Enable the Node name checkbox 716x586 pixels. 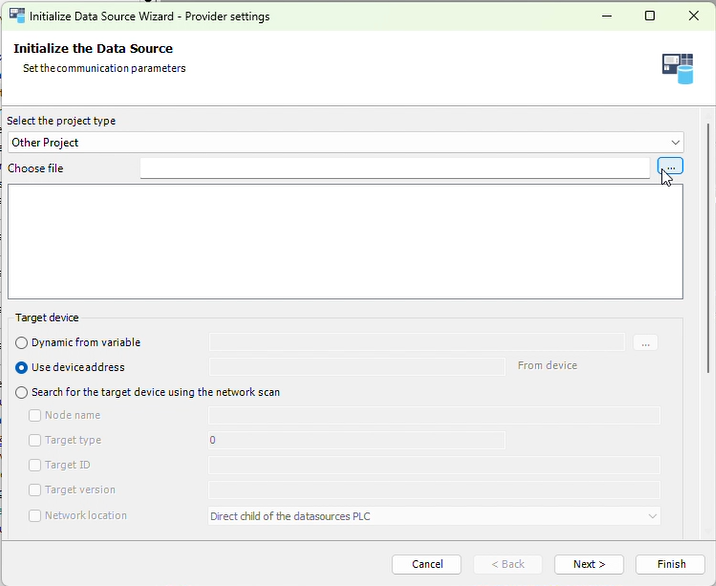point(35,415)
